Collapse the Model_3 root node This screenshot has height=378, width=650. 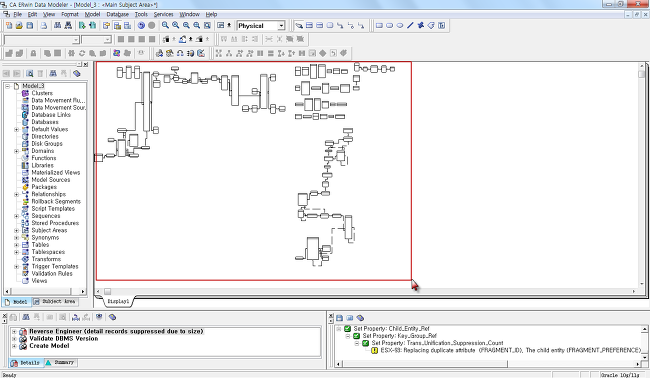pyautogui.click(x=7, y=86)
